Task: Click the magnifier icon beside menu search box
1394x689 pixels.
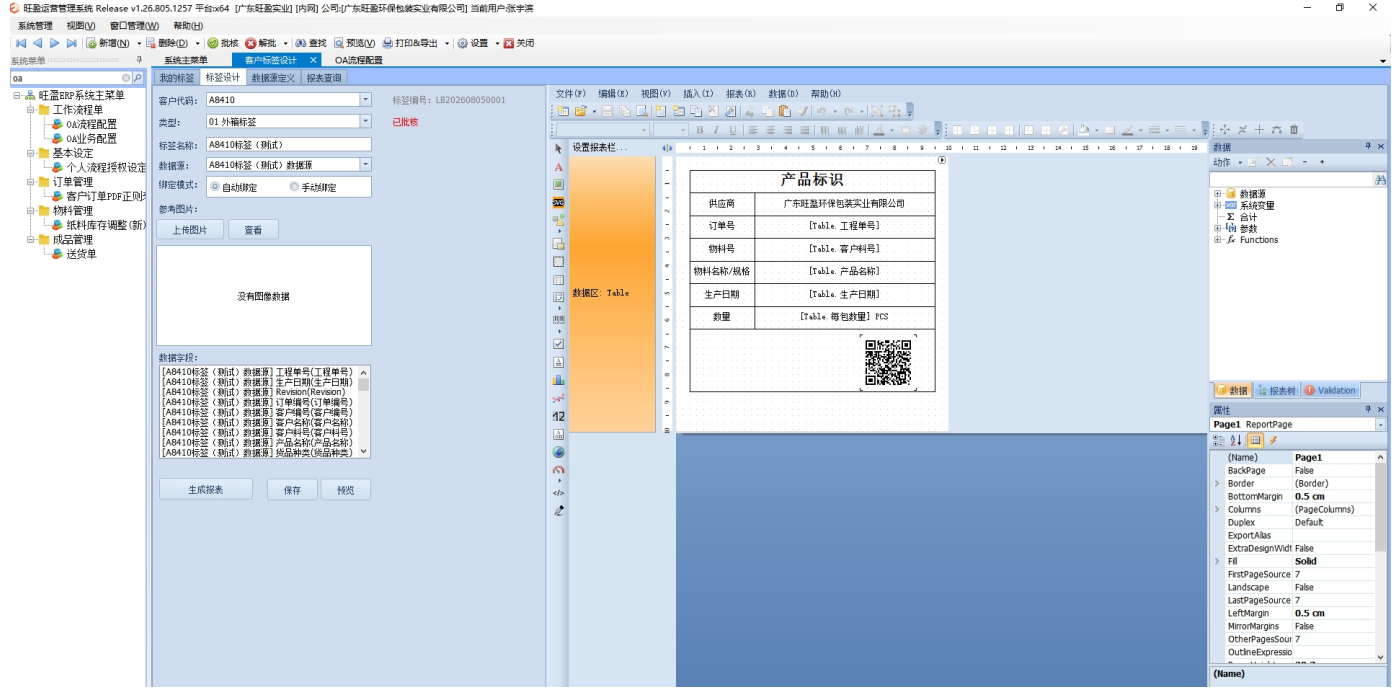Action: coord(138,77)
